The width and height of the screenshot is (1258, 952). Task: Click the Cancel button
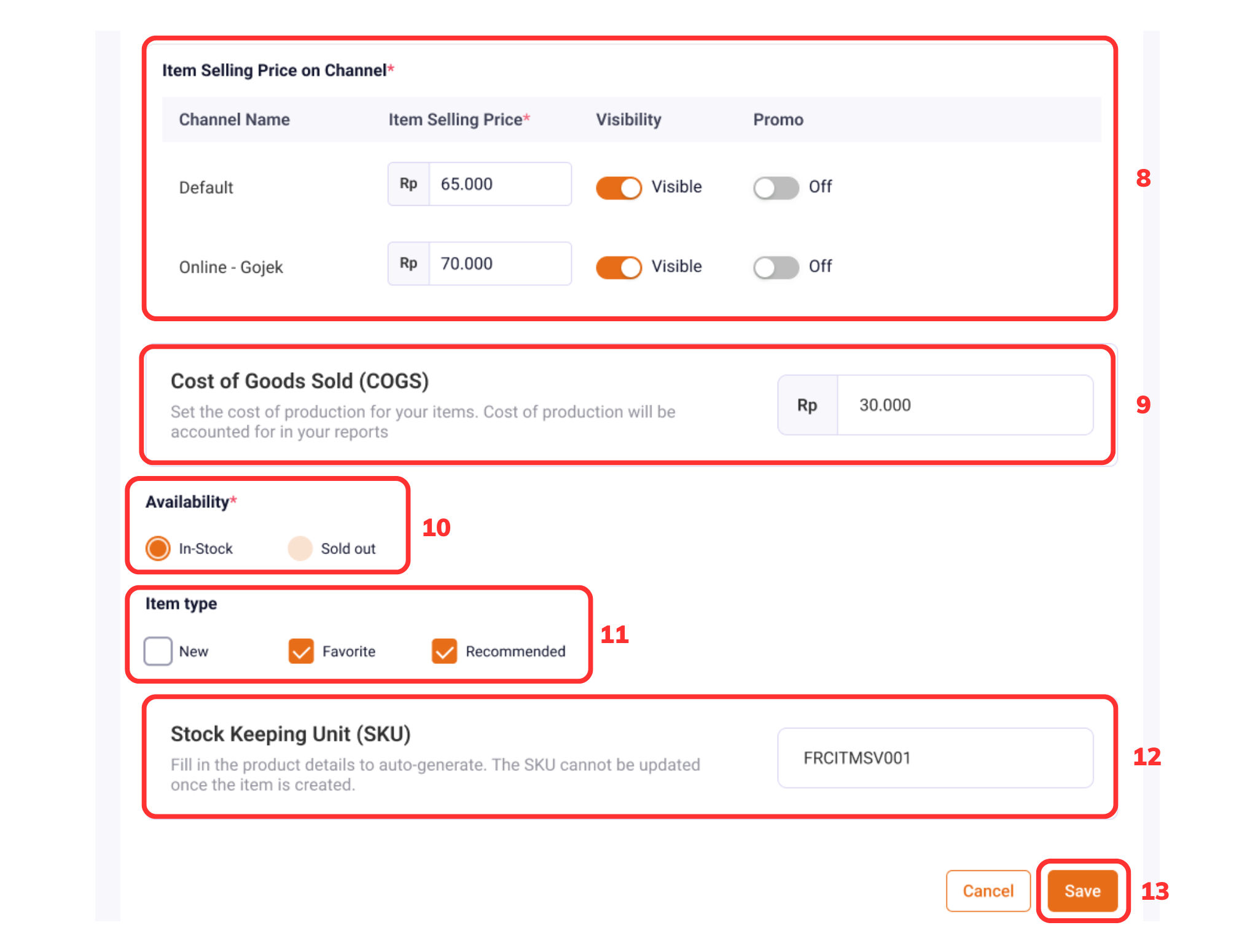988,891
